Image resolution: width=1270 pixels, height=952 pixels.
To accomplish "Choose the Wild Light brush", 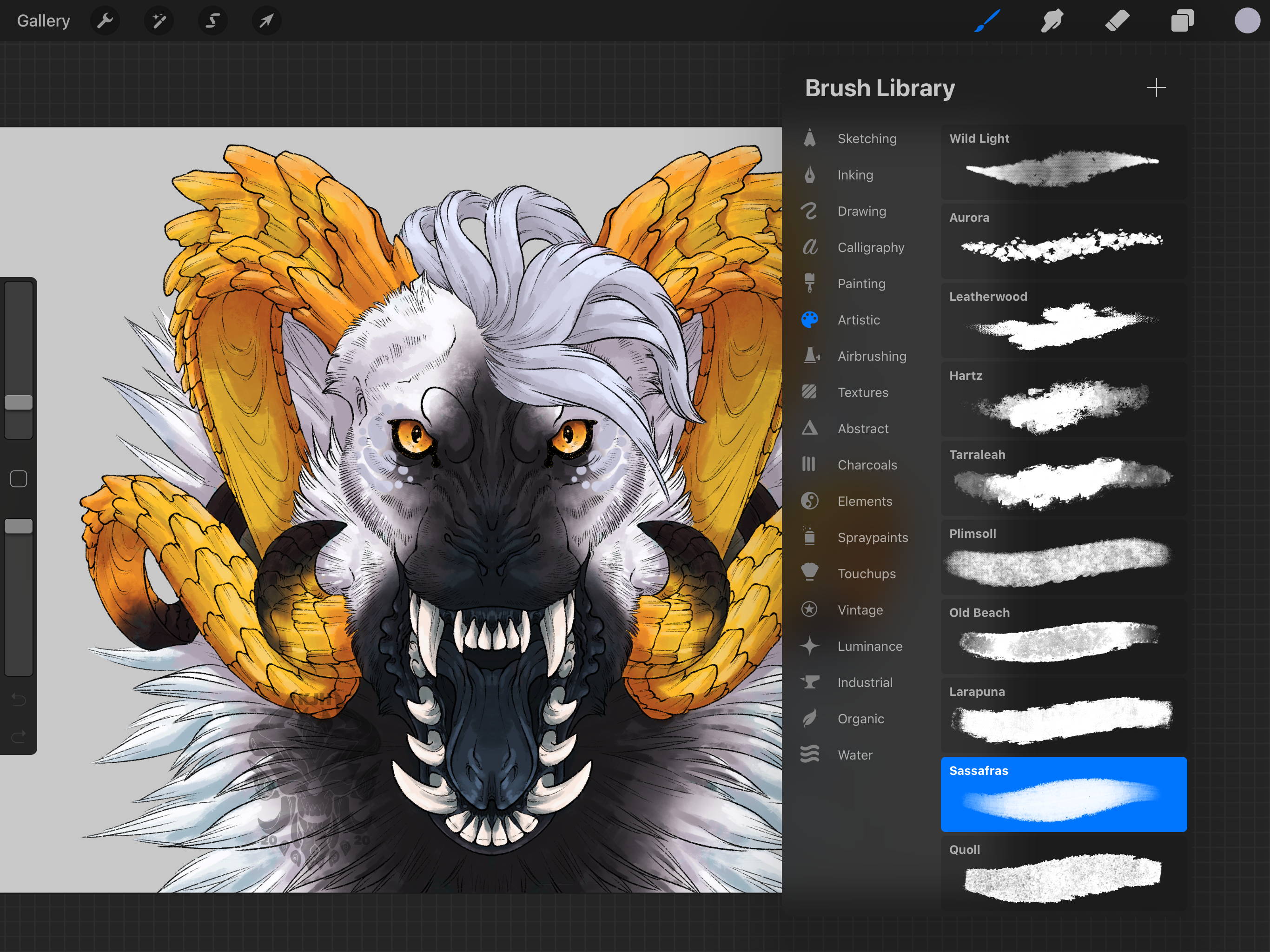I will point(1063,163).
